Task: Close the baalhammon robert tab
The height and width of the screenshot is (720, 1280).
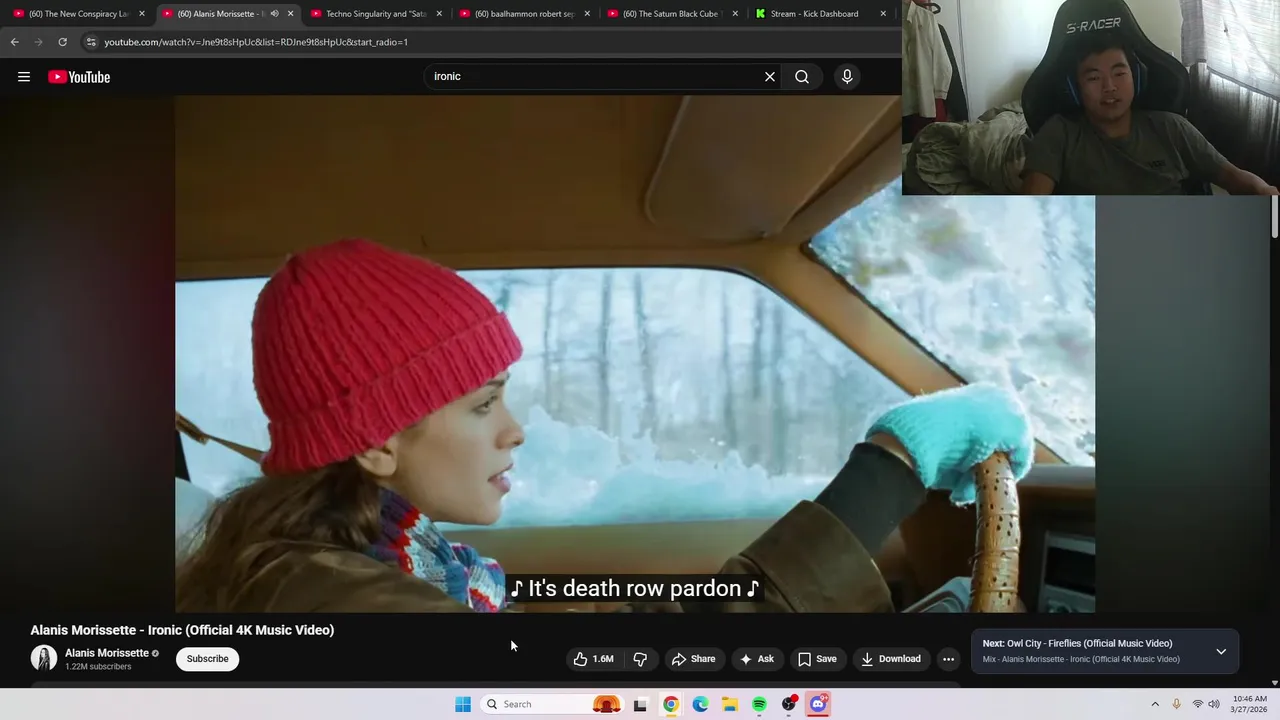Action: click(587, 14)
